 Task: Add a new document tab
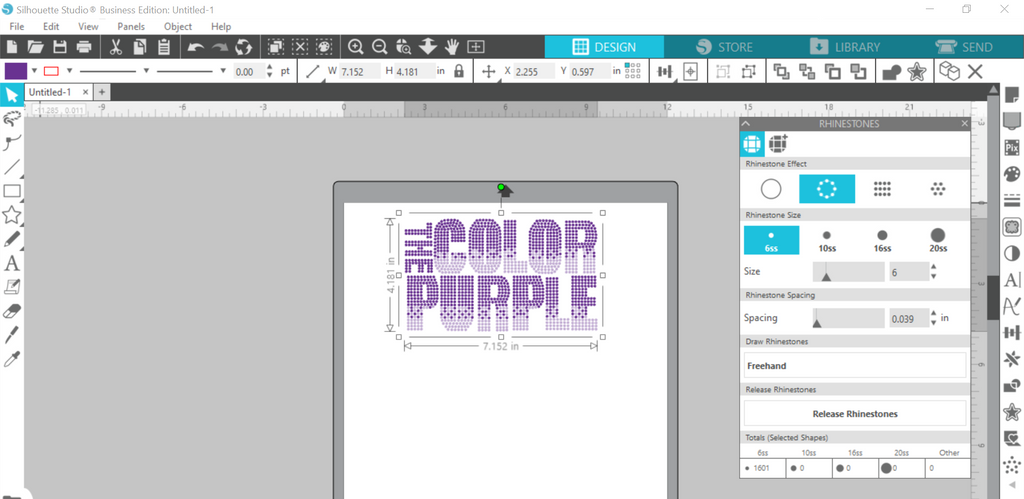(102, 92)
